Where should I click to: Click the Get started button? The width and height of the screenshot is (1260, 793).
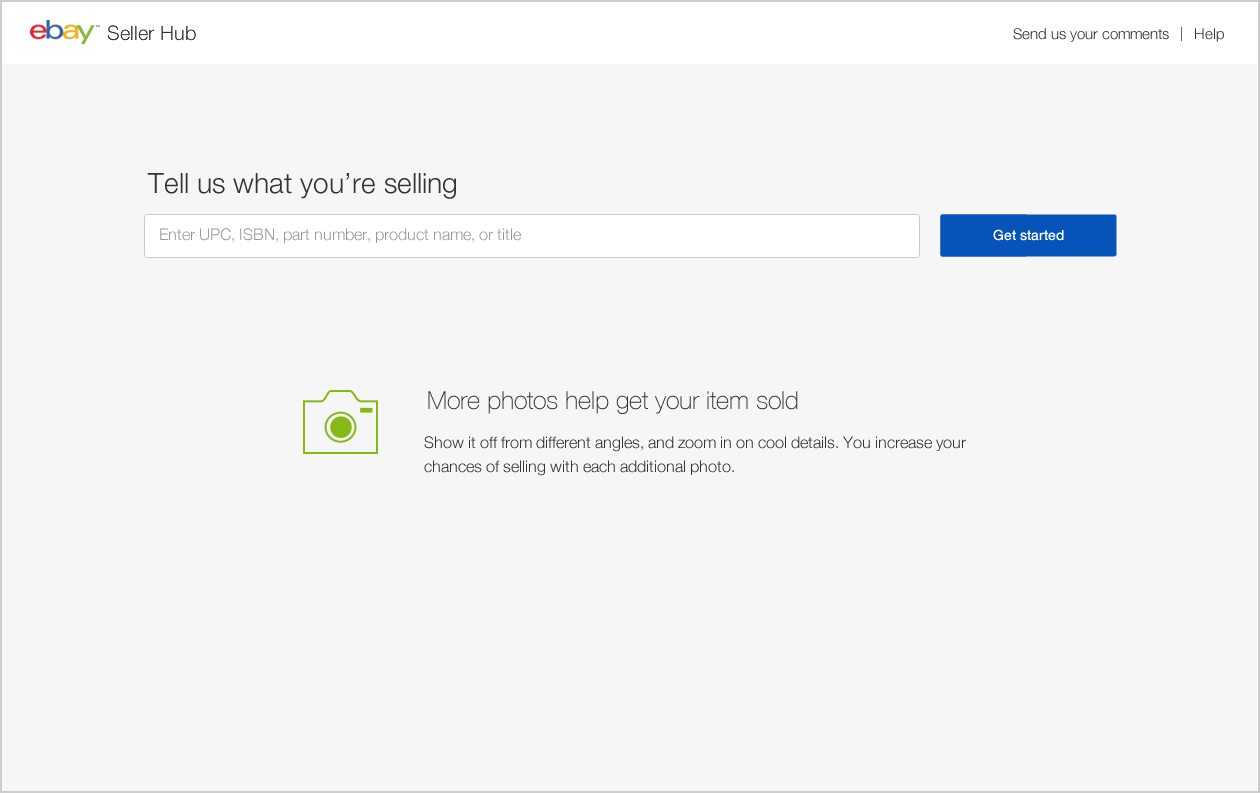(x=1028, y=236)
